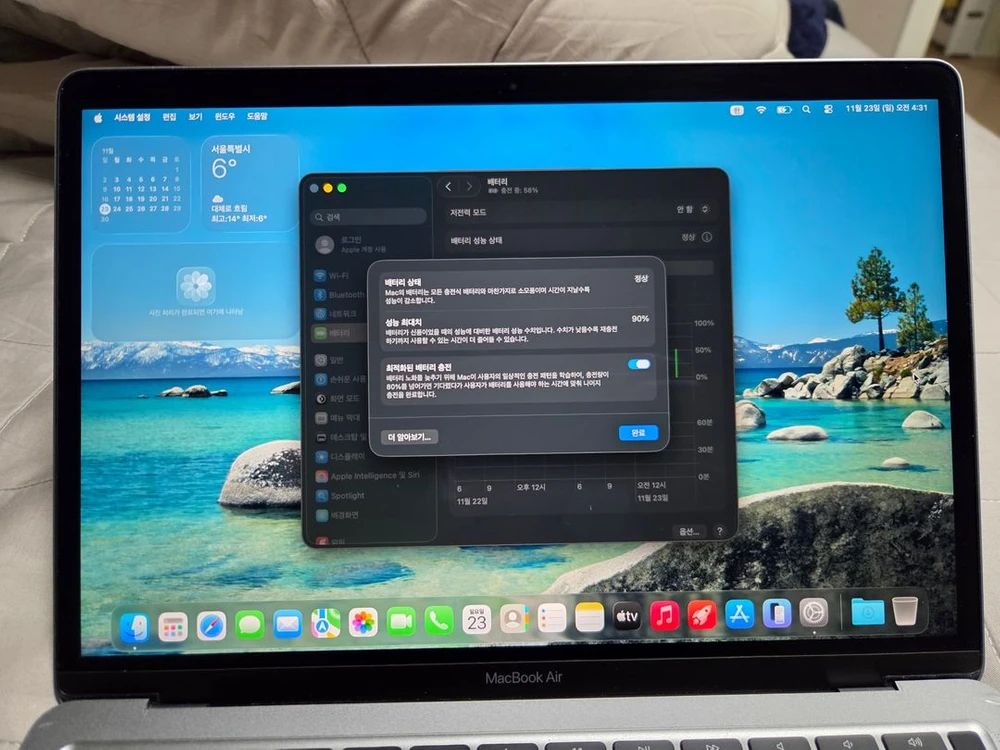The height and width of the screenshot is (750, 1000).
Task: Open the 저전력 모드 popup selector
Action: tap(693, 209)
